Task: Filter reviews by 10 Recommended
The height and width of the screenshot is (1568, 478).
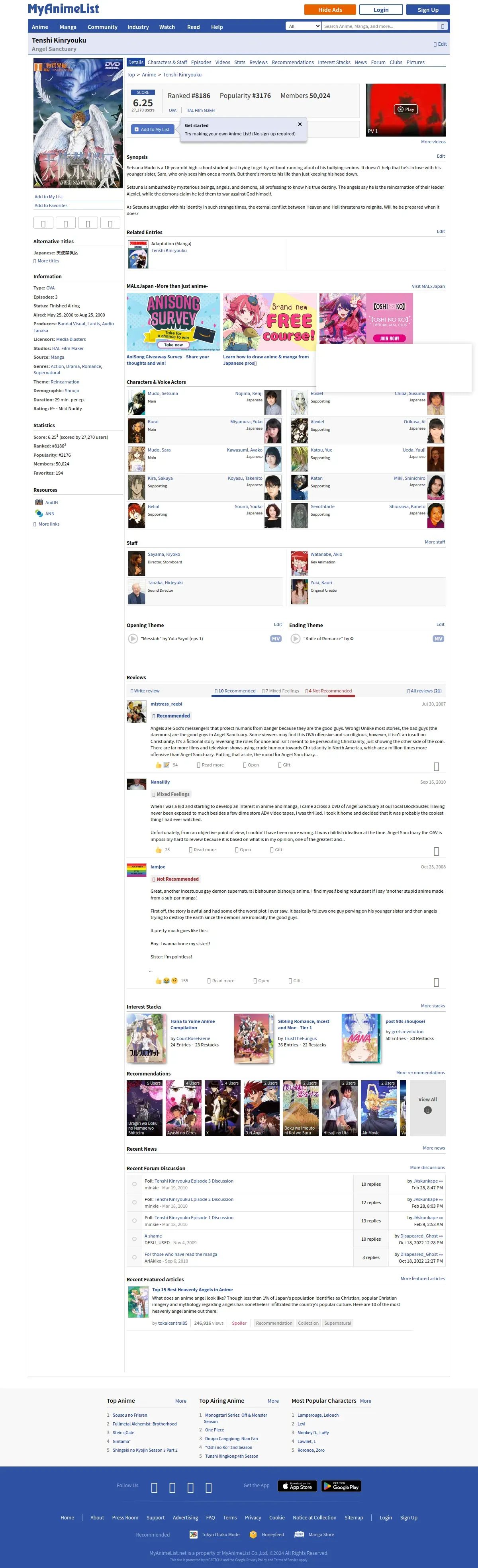Action: coord(235,691)
